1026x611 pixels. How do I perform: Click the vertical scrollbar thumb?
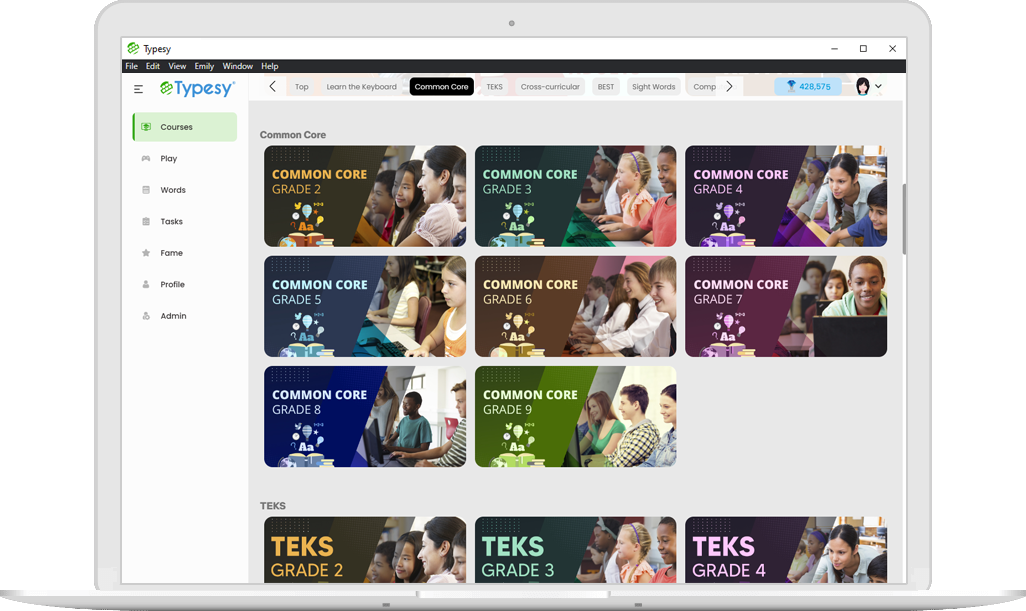tap(904, 218)
